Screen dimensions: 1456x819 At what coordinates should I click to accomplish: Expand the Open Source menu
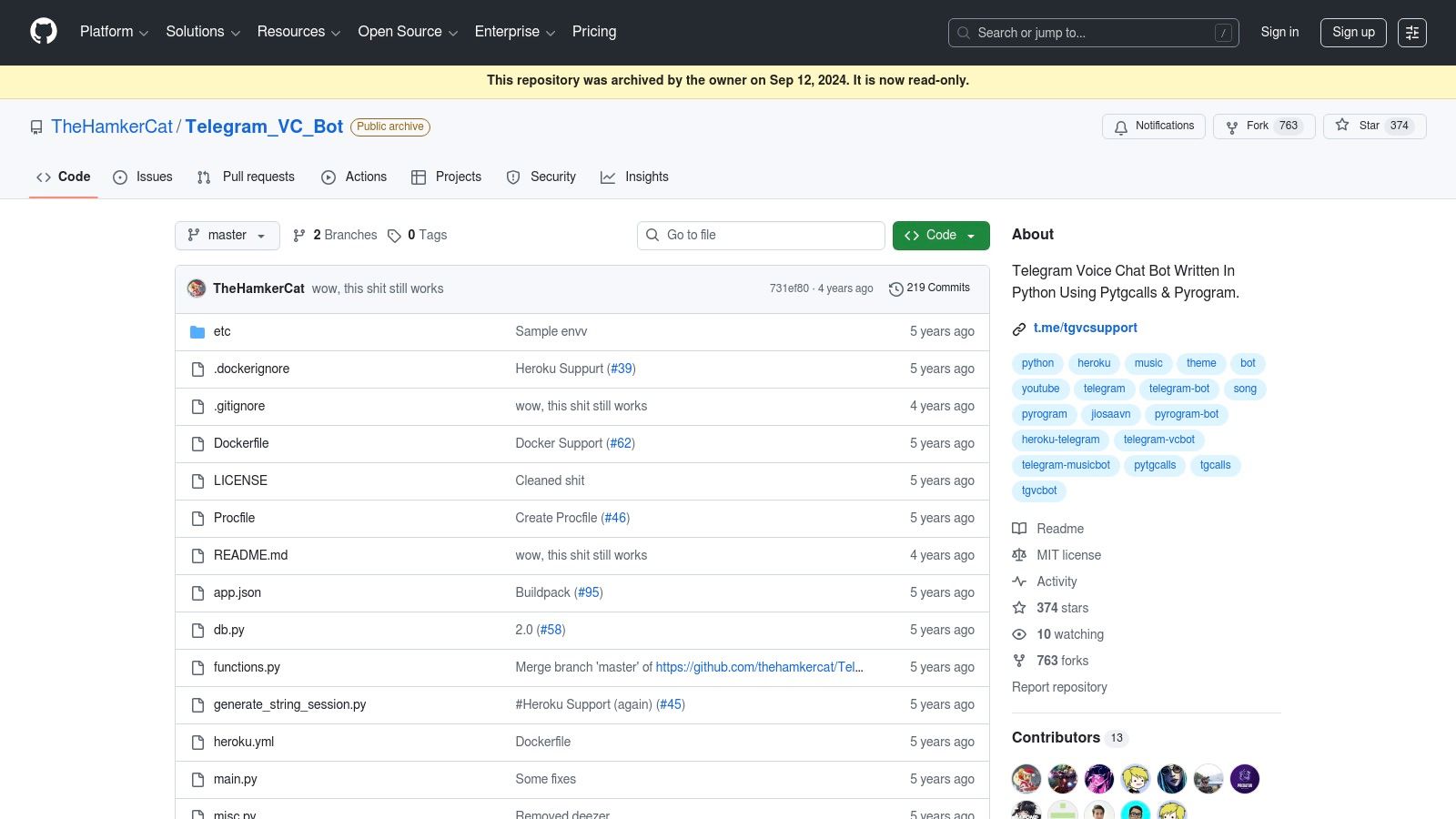point(408,32)
